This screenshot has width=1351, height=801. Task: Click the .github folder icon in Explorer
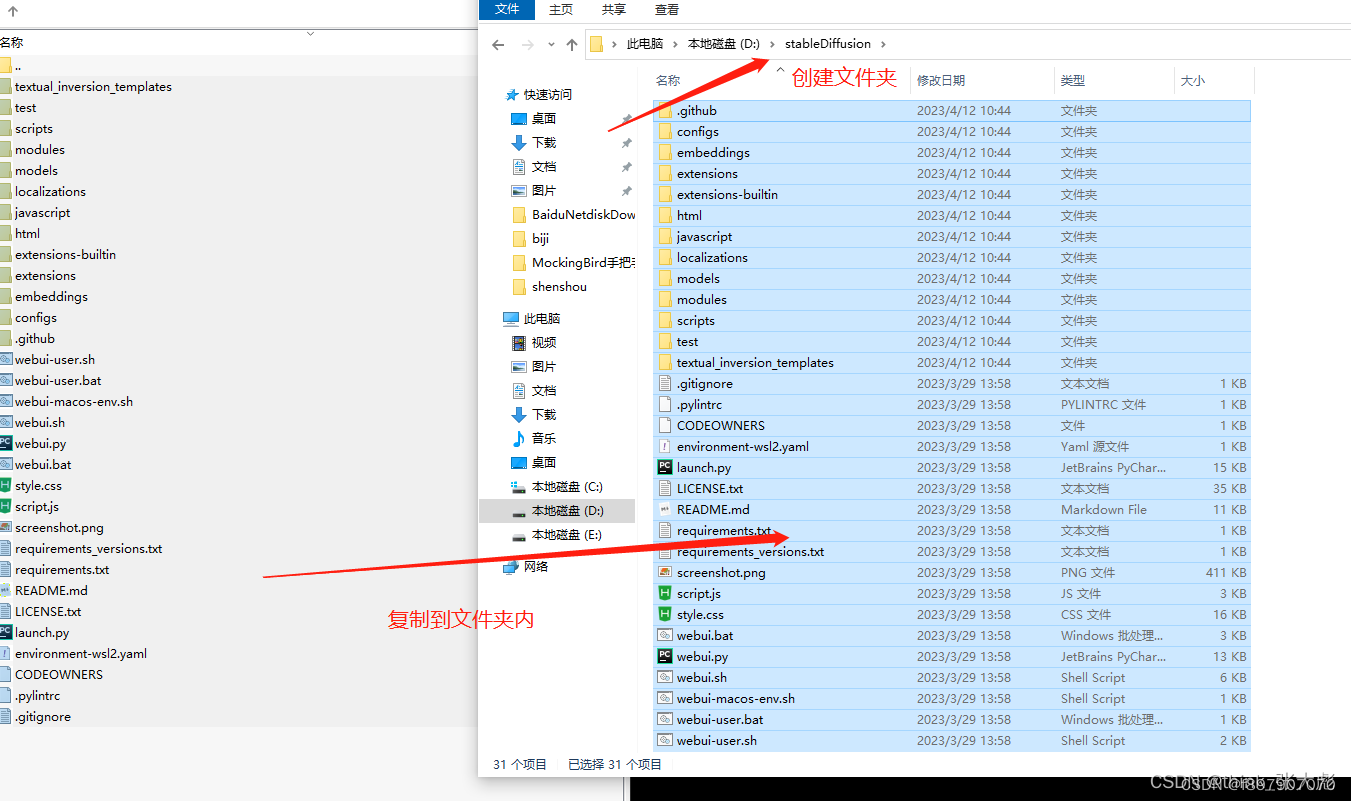[x=665, y=110]
